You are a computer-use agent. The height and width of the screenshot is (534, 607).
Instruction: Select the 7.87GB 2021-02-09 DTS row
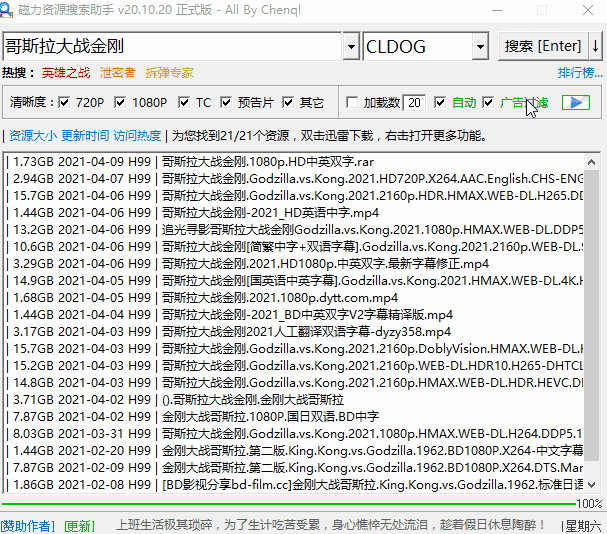(x=295, y=468)
